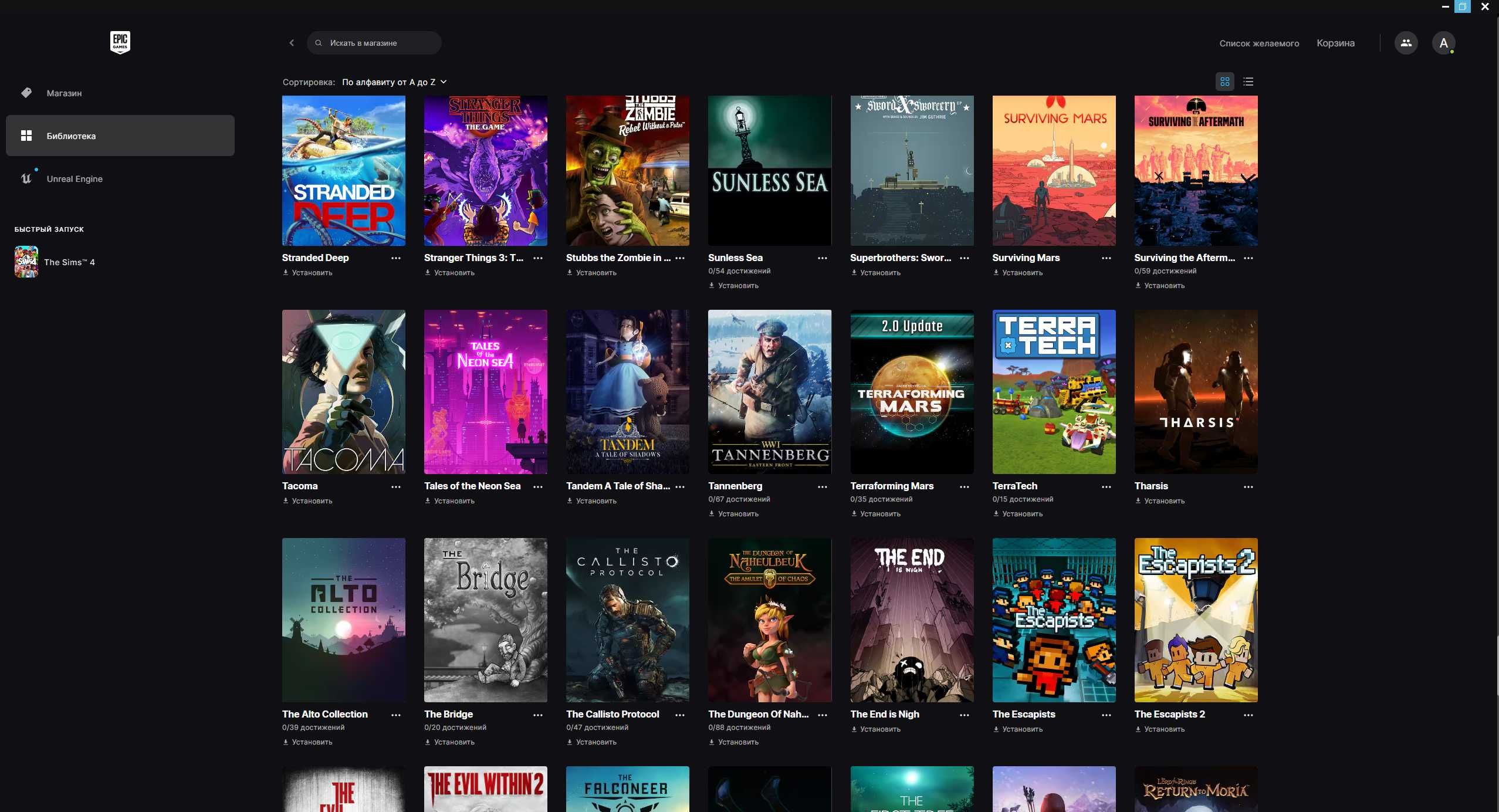Screen dimensions: 1499x812
Task: Click the 0/88 достижений text
Action: coord(739,728)
